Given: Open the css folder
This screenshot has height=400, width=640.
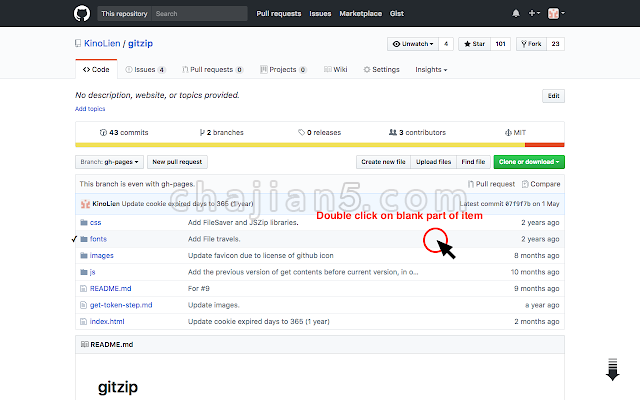Looking at the screenshot, I should click(96, 222).
